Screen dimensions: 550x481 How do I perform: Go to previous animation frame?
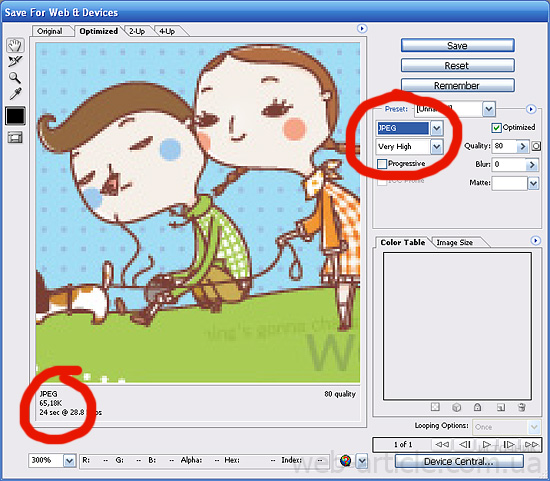pos(465,445)
